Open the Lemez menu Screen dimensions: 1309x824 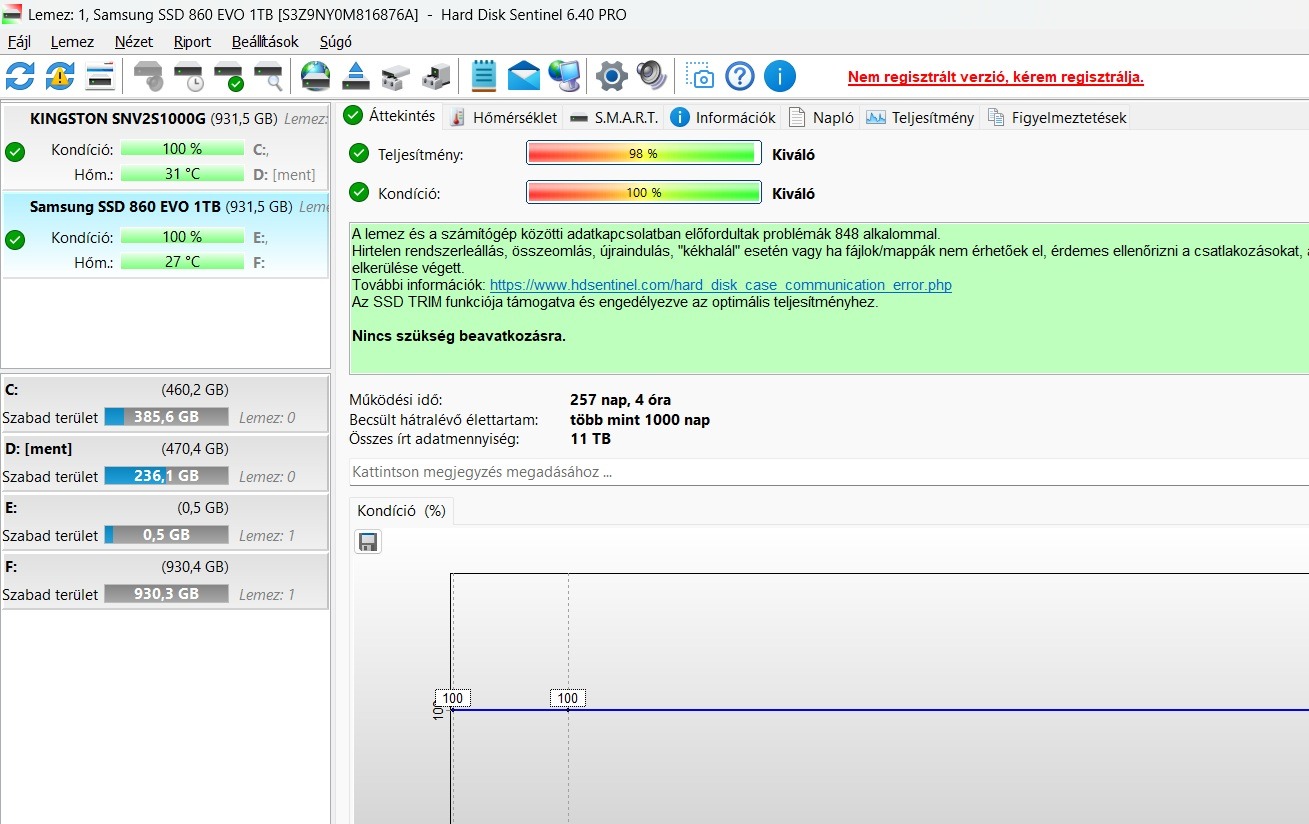(72, 42)
